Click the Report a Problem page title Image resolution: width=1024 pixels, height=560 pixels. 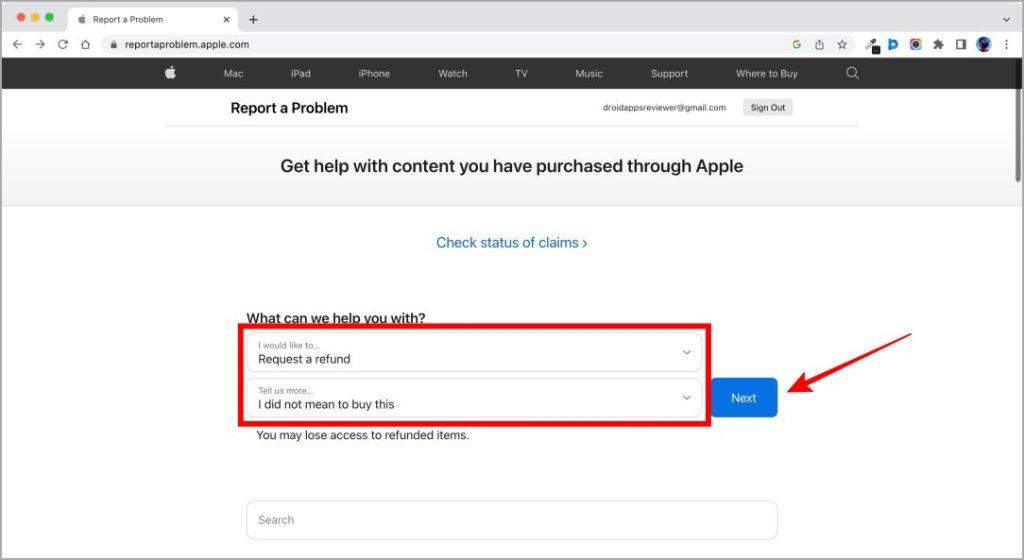289,108
